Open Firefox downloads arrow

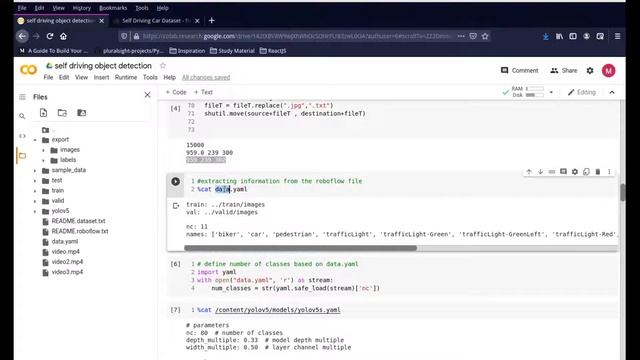pos(546,36)
